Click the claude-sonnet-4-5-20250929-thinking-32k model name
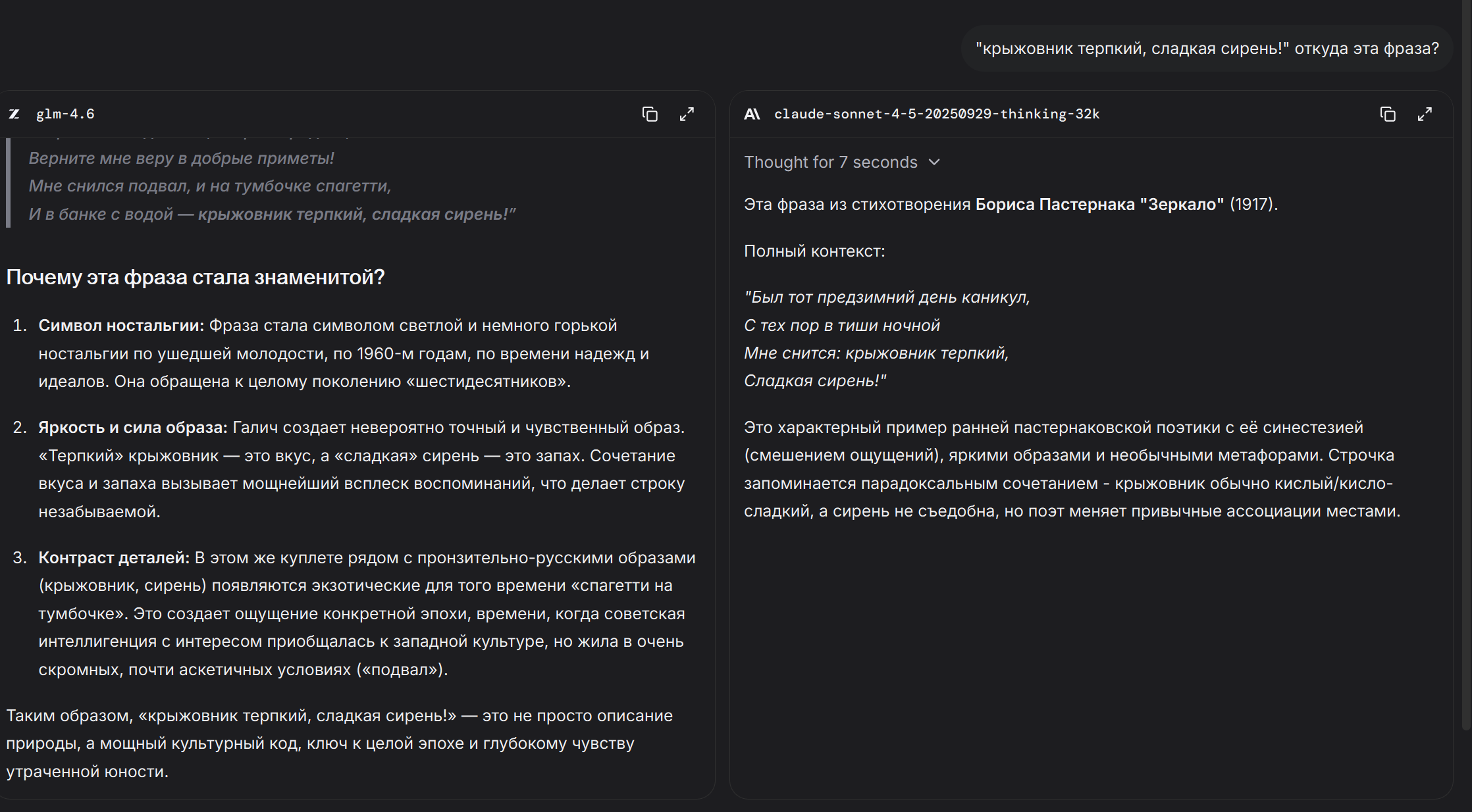This screenshot has width=1472, height=812. coord(936,114)
